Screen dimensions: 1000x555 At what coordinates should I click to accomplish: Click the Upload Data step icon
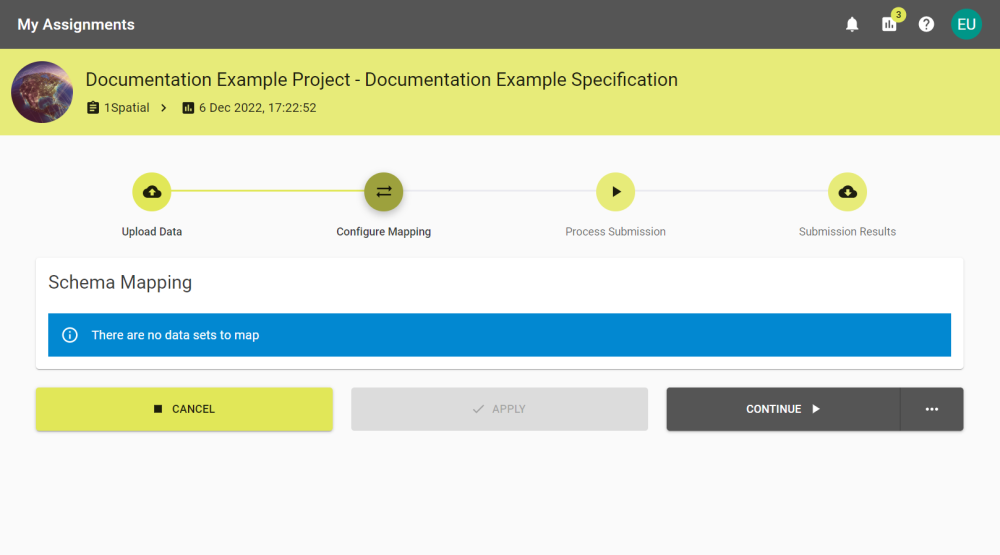(x=152, y=191)
